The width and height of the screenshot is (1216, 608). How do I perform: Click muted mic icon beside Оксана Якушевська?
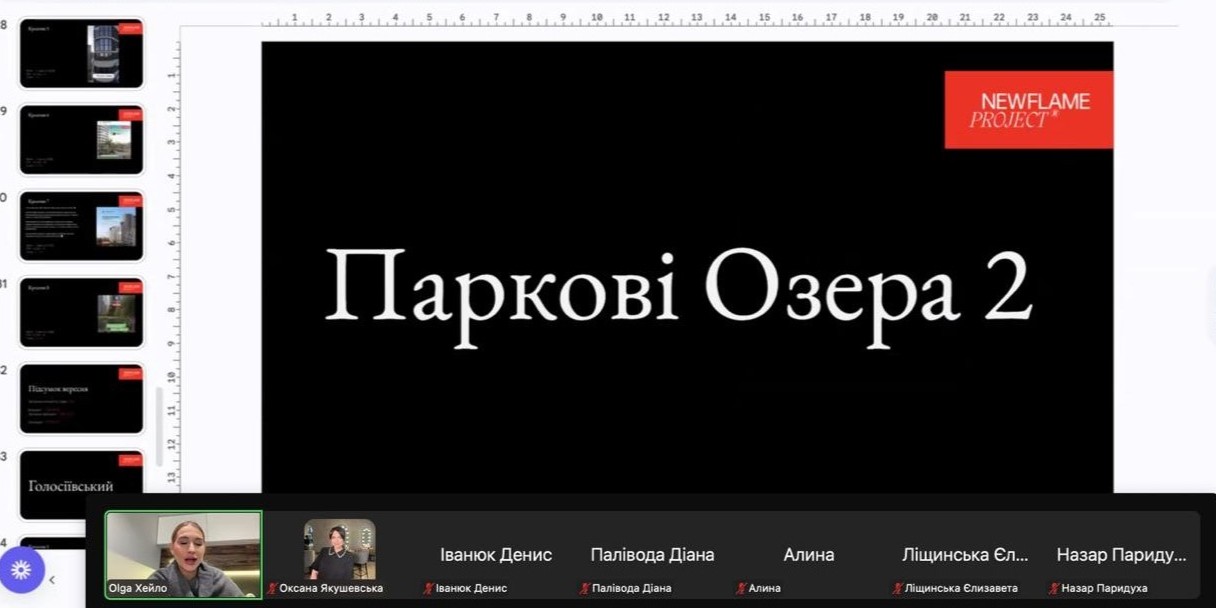(x=272, y=588)
